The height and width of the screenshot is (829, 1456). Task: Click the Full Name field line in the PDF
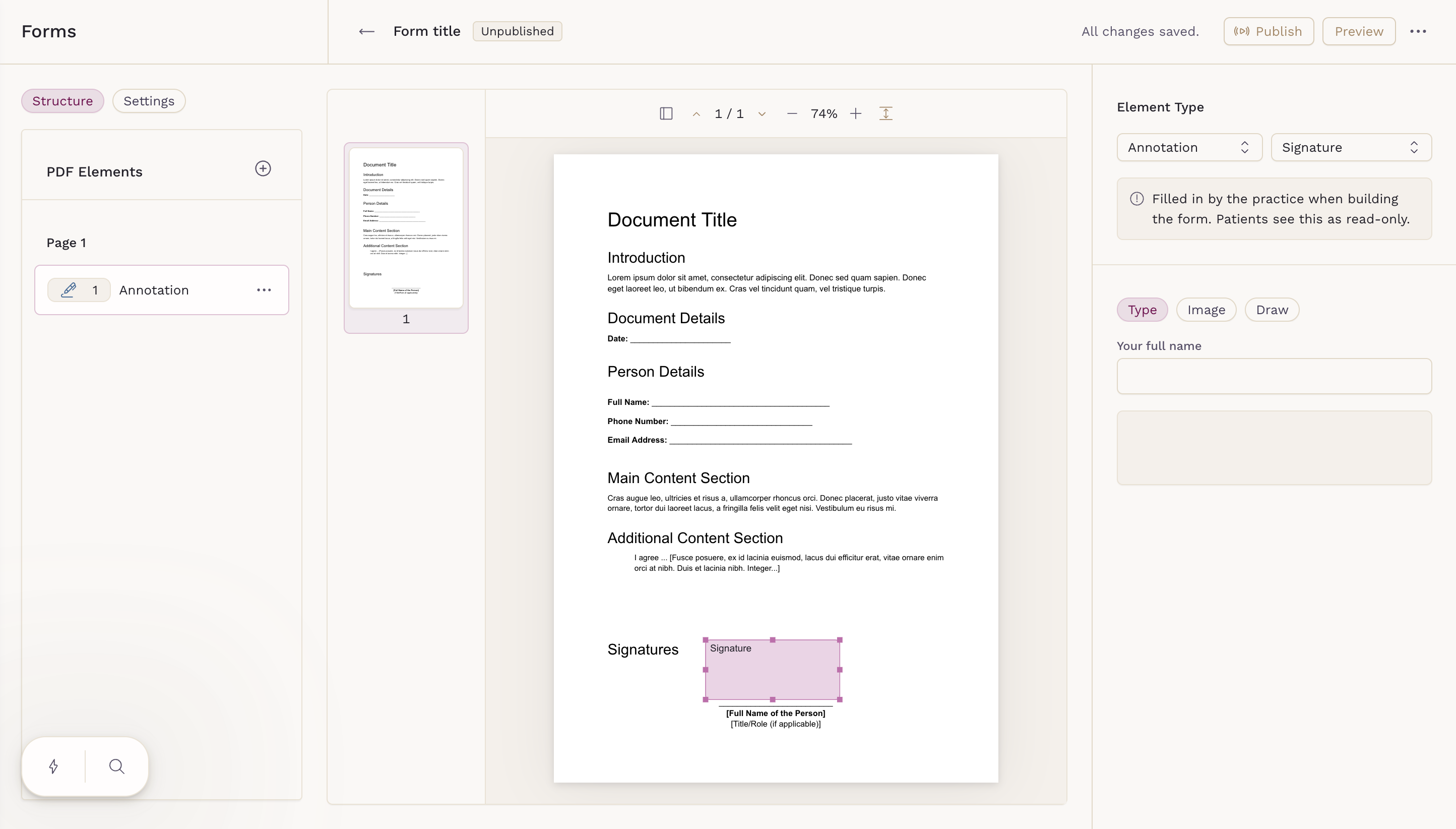coord(740,402)
